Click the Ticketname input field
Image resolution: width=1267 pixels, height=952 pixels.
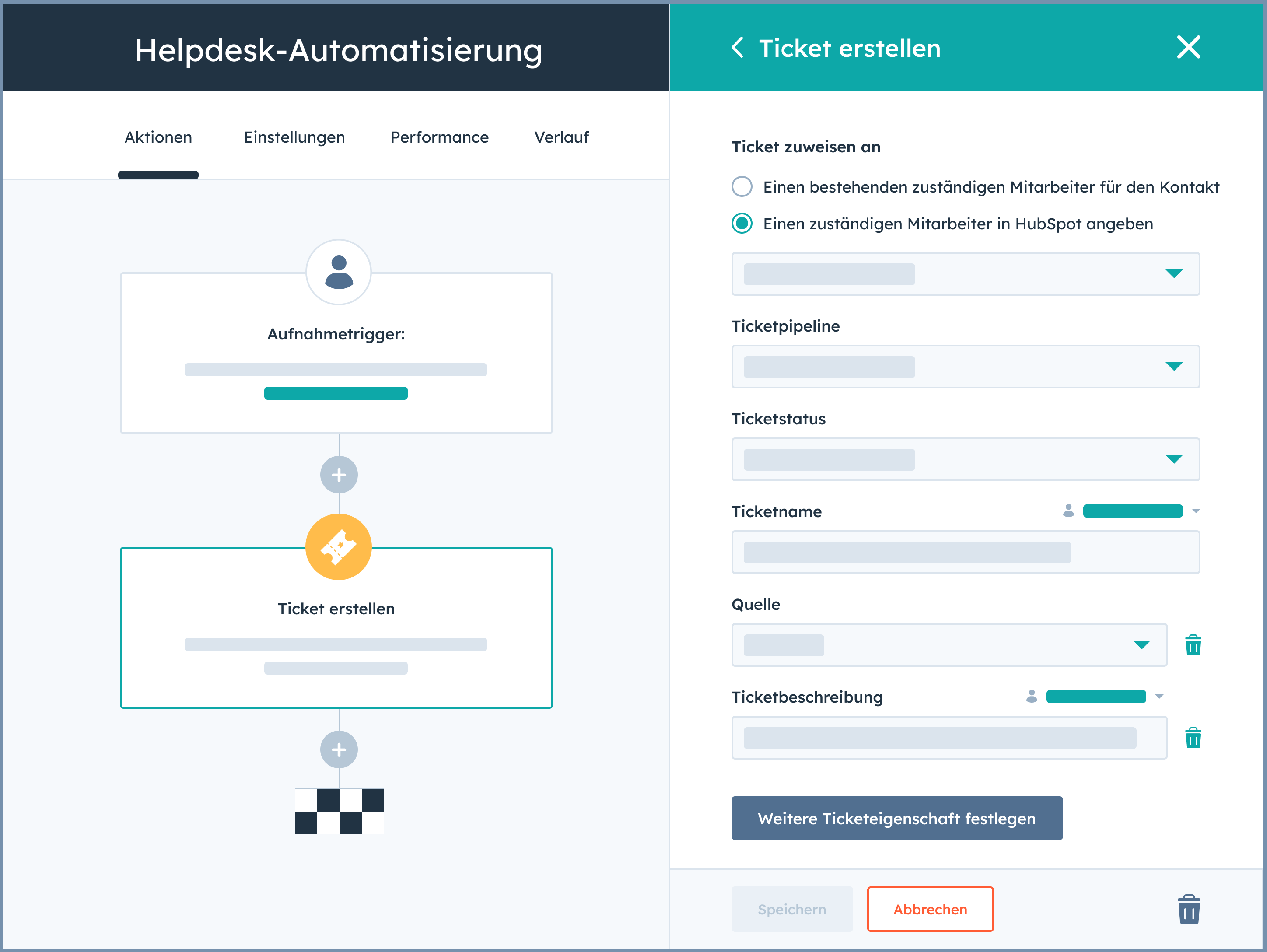[965, 552]
